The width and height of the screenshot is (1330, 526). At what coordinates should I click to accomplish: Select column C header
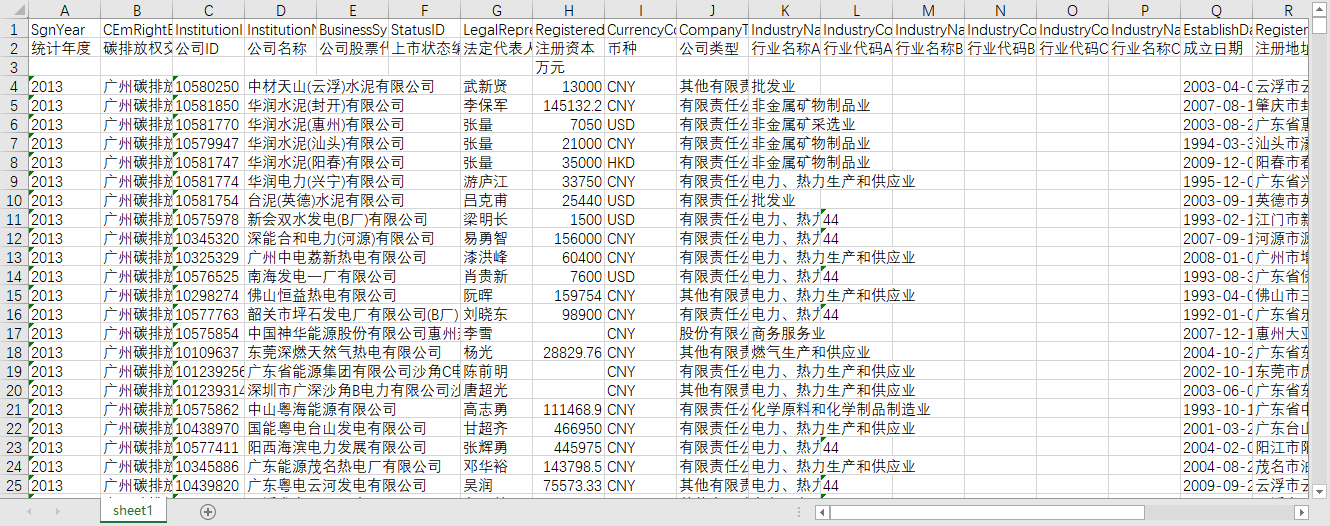click(x=209, y=9)
